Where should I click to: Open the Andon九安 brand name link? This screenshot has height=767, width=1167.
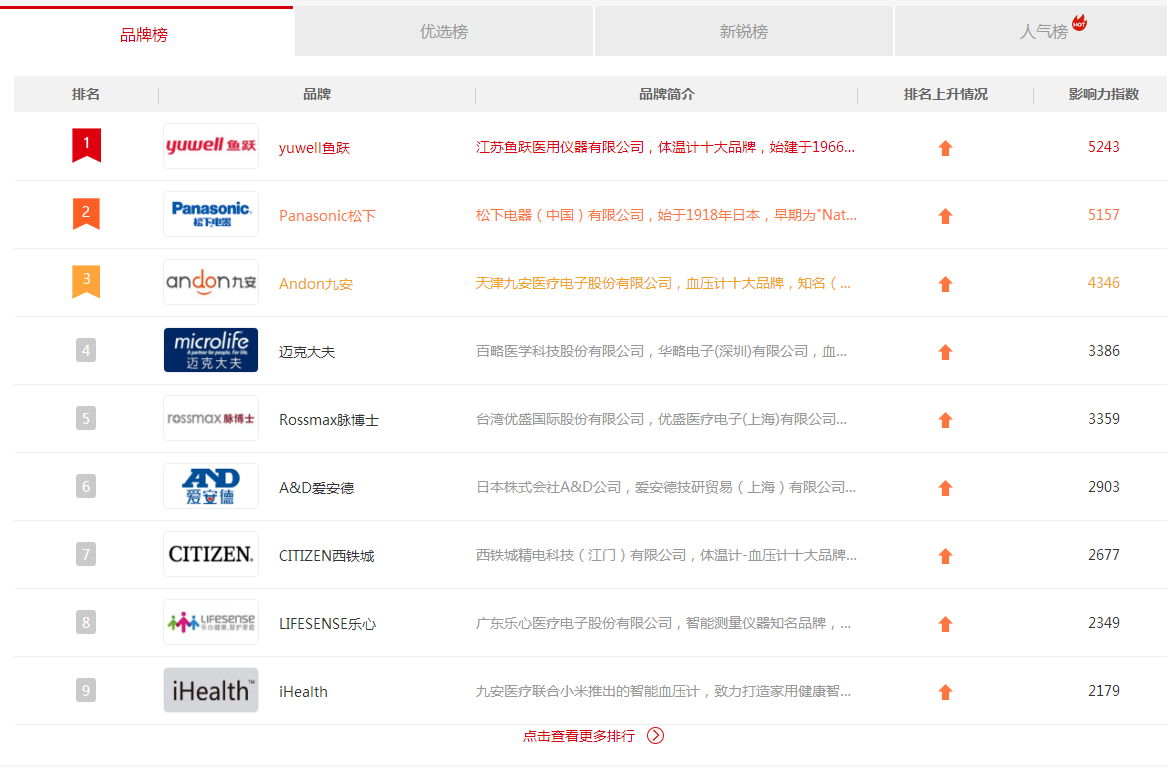point(316,283)
